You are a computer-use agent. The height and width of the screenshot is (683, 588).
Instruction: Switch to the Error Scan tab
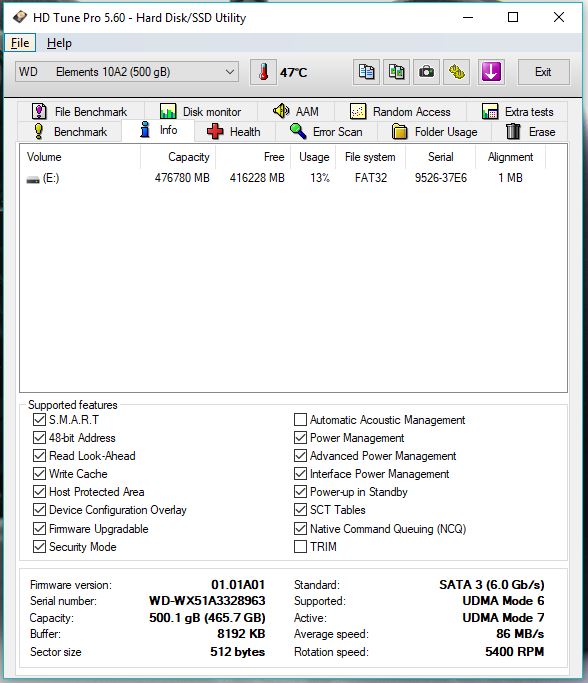tap(326, 132)
